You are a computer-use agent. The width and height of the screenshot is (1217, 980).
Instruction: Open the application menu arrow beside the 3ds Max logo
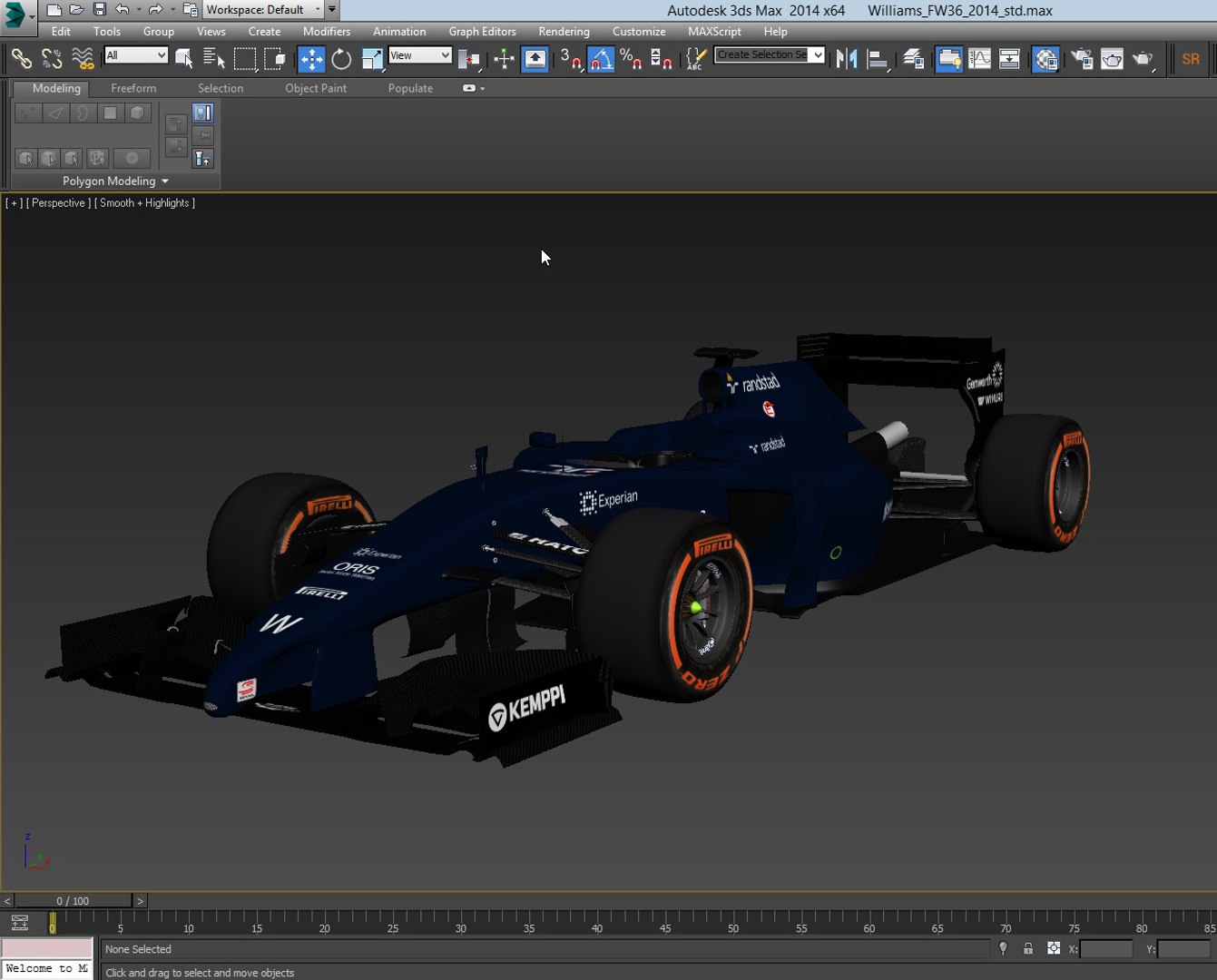pyautogui.click(x=32, y=15)
